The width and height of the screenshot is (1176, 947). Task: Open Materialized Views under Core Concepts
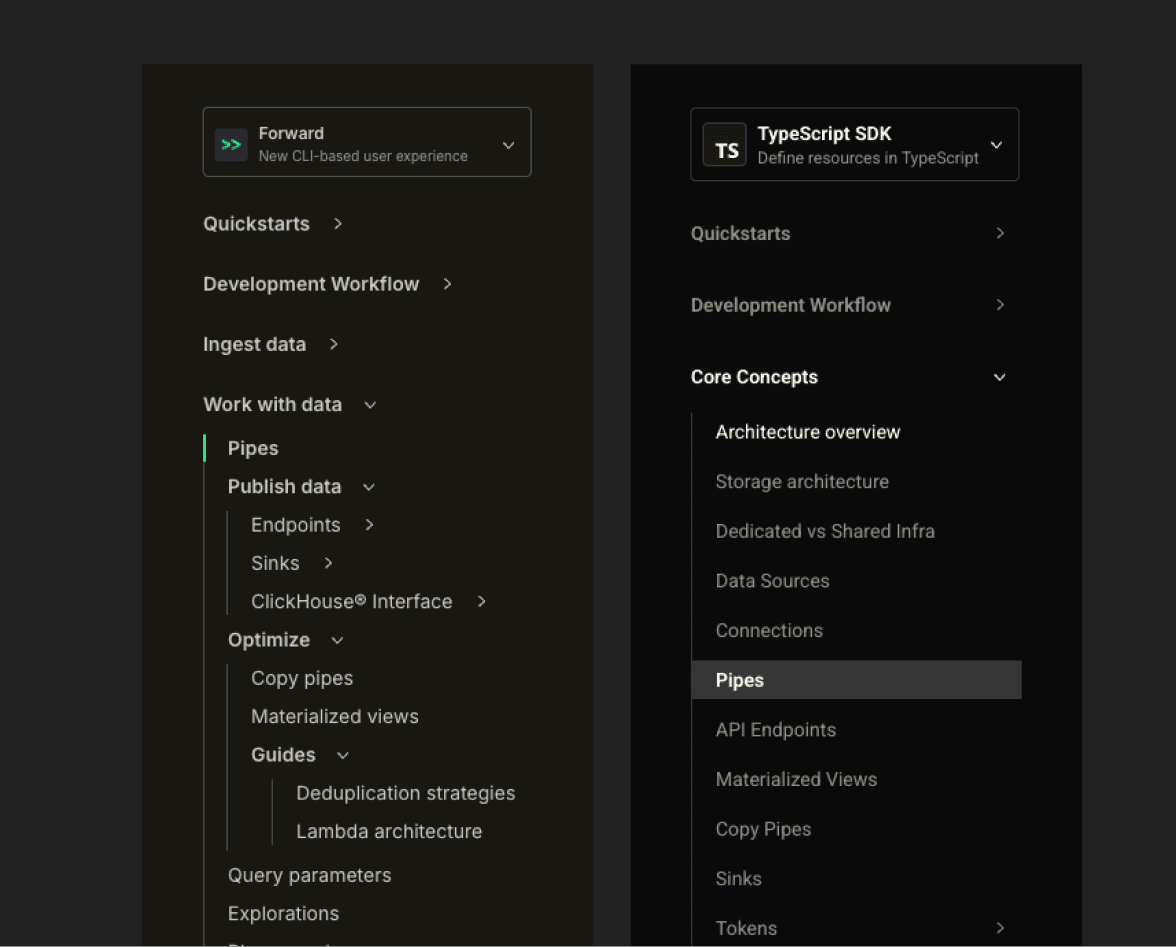pyautogui.click(x=796, y=780)
